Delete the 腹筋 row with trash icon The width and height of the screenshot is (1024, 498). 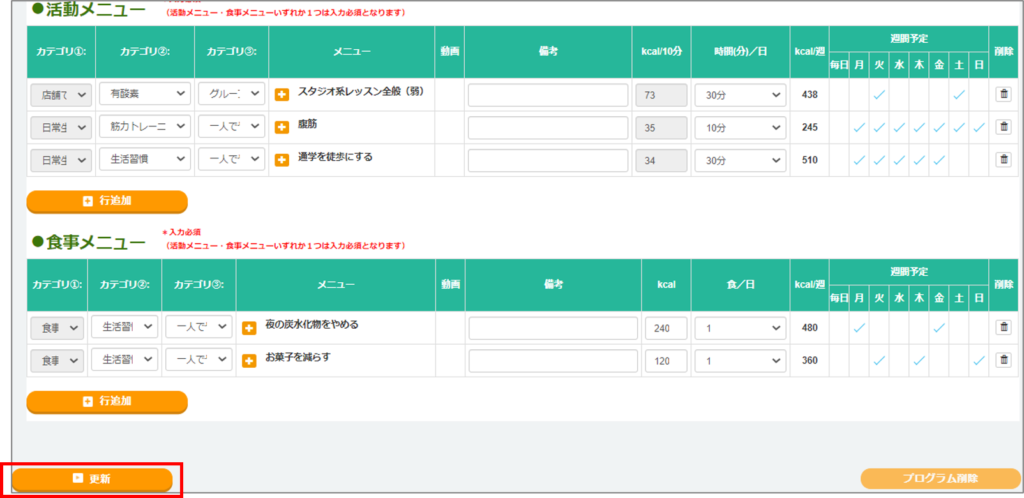tap(1003, 127)
